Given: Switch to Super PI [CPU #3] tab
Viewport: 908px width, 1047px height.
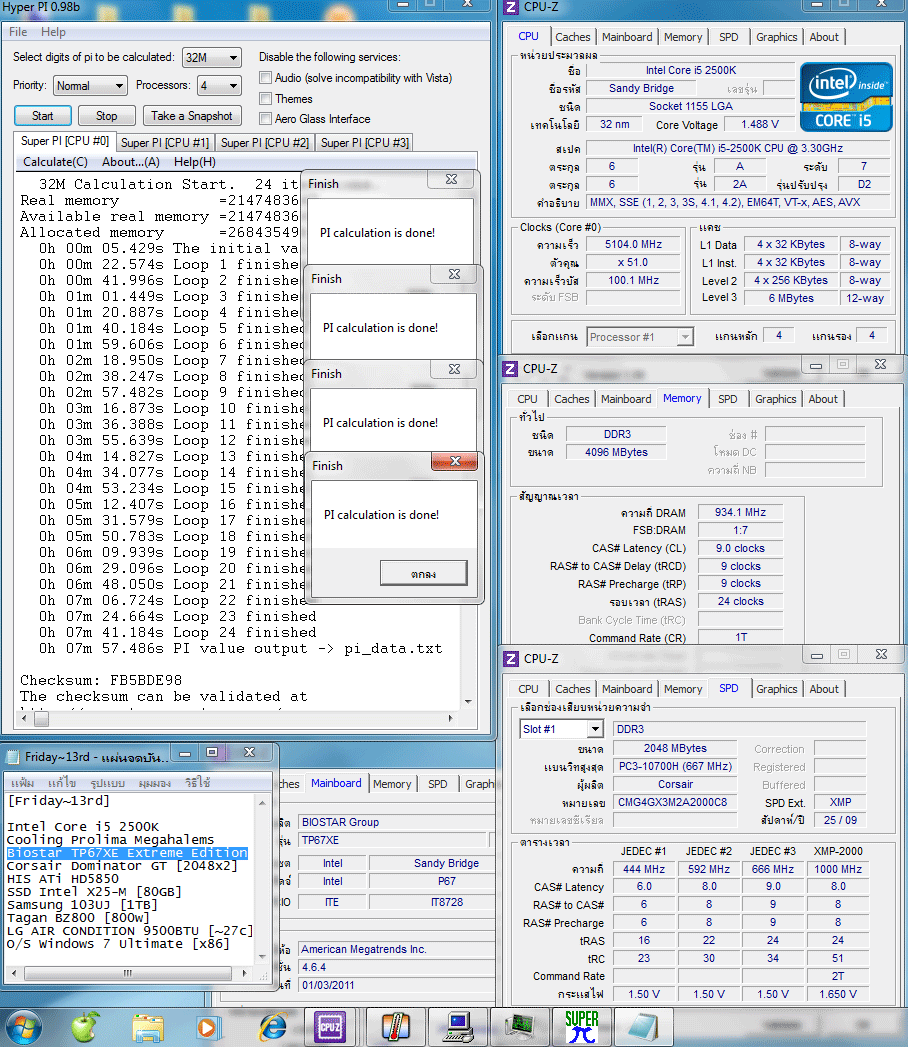Looking at the screenshot, I should [365, 142].
